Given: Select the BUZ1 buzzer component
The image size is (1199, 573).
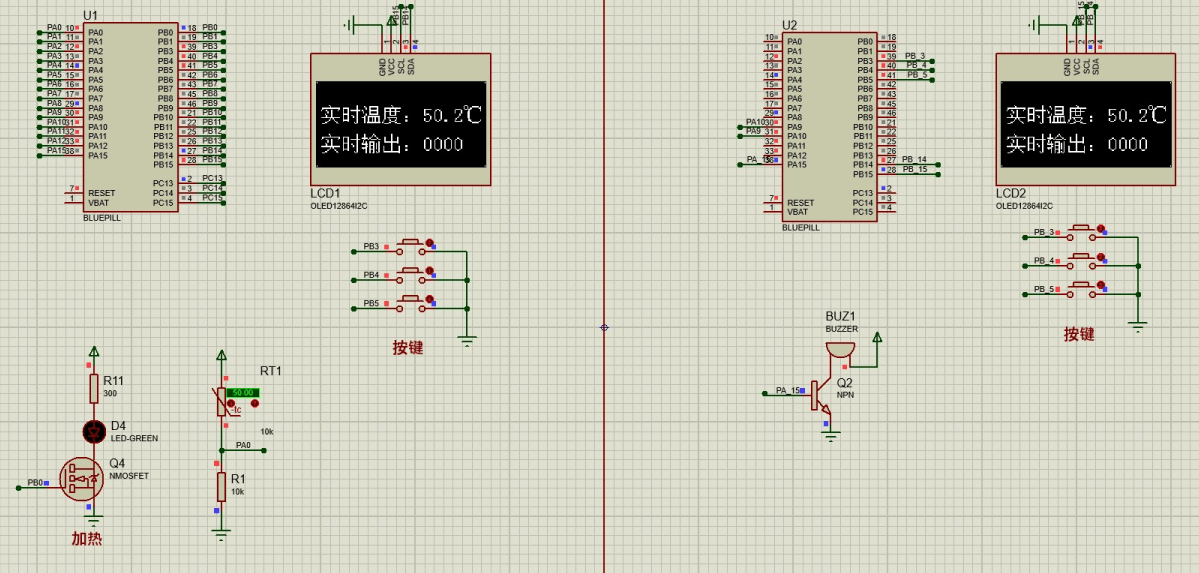Looking at the screenshot, I should (840, 349).
